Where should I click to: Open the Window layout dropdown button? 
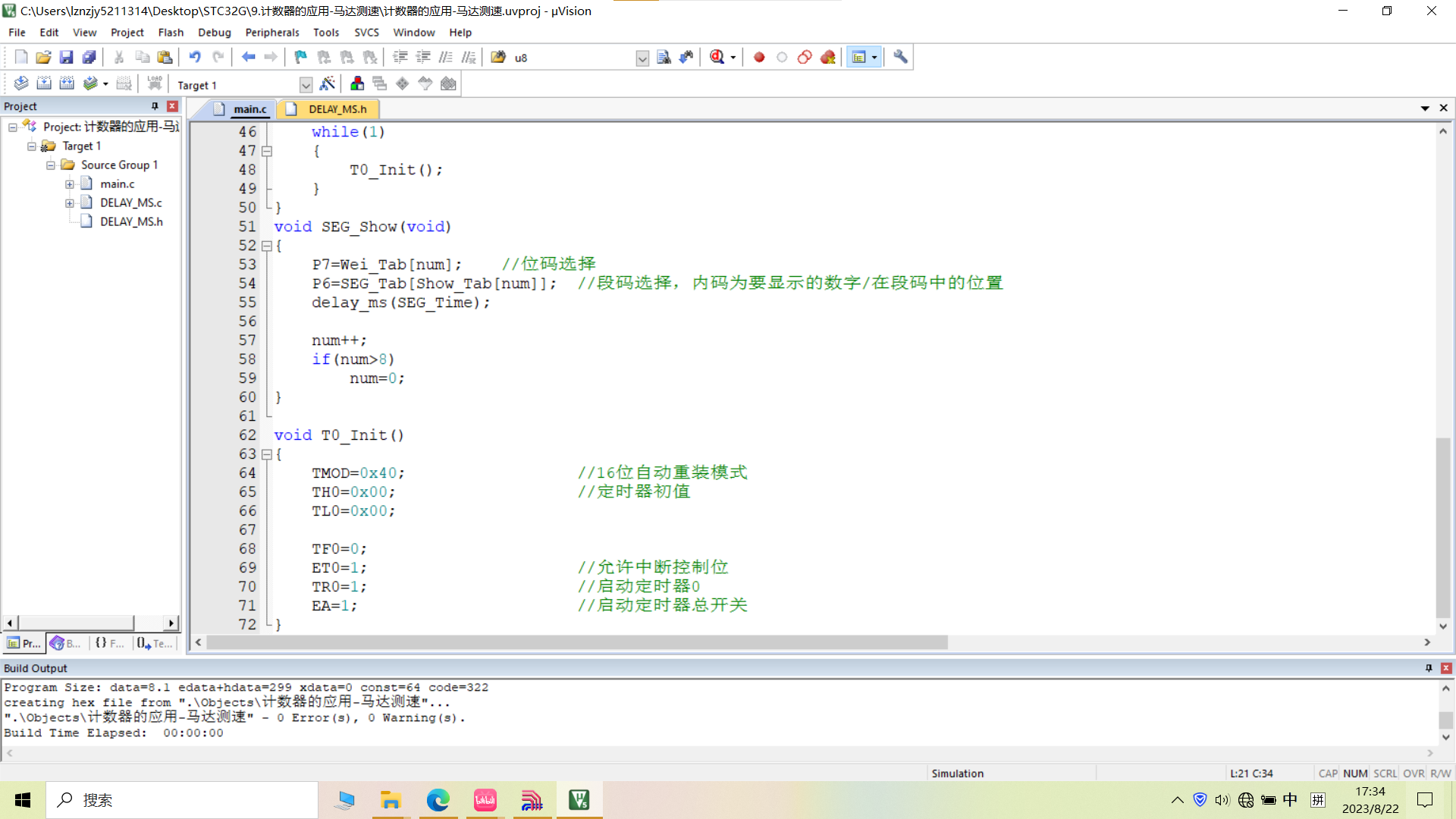point(874,57)
